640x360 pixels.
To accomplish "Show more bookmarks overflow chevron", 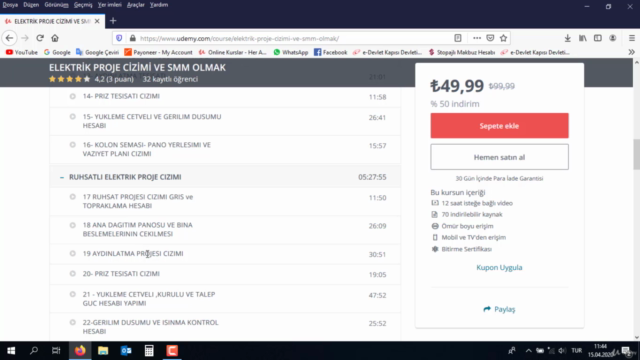I will 631,52.
